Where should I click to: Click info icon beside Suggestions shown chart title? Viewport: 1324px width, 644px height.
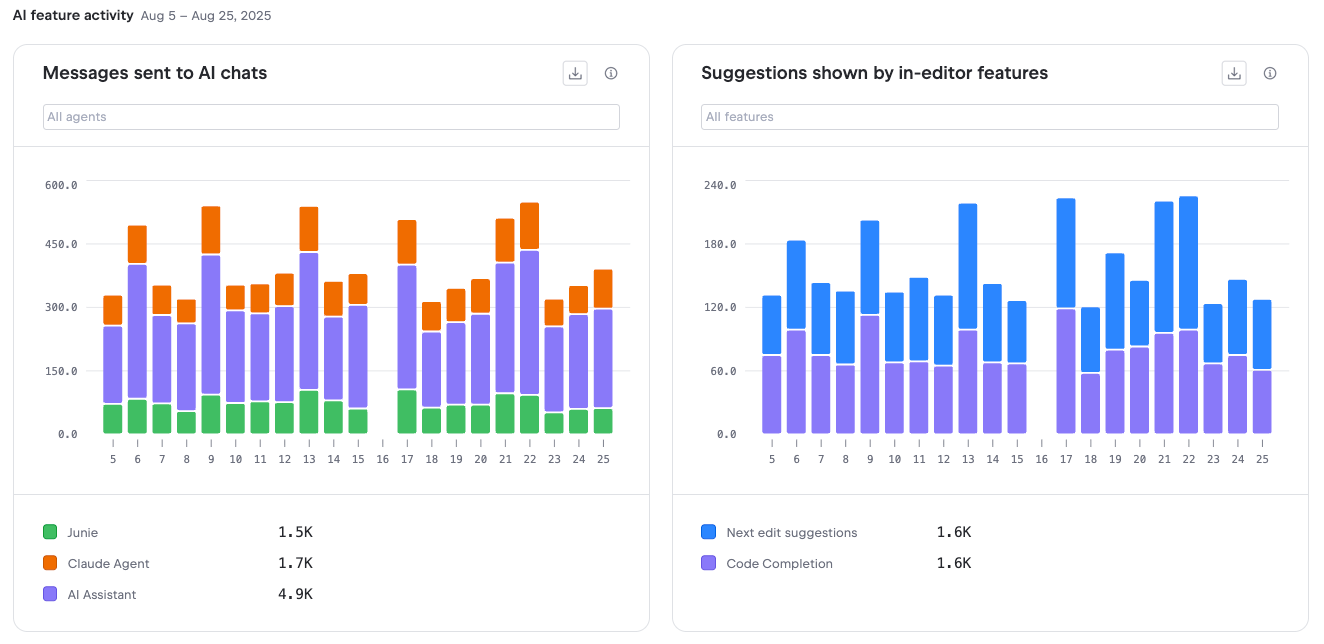pos(1270,73)
